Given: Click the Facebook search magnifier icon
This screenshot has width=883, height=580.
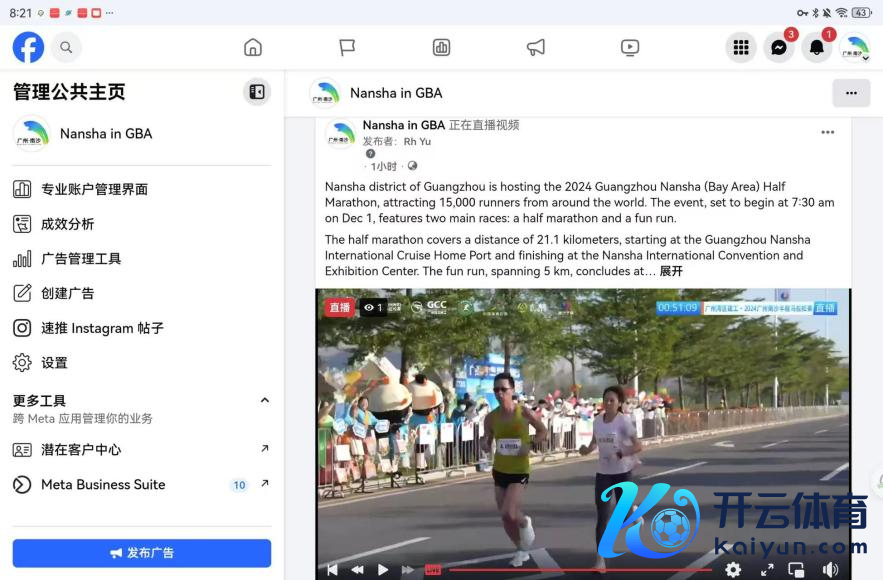Looking at the screenshot, I should click(x=66, y=47).
